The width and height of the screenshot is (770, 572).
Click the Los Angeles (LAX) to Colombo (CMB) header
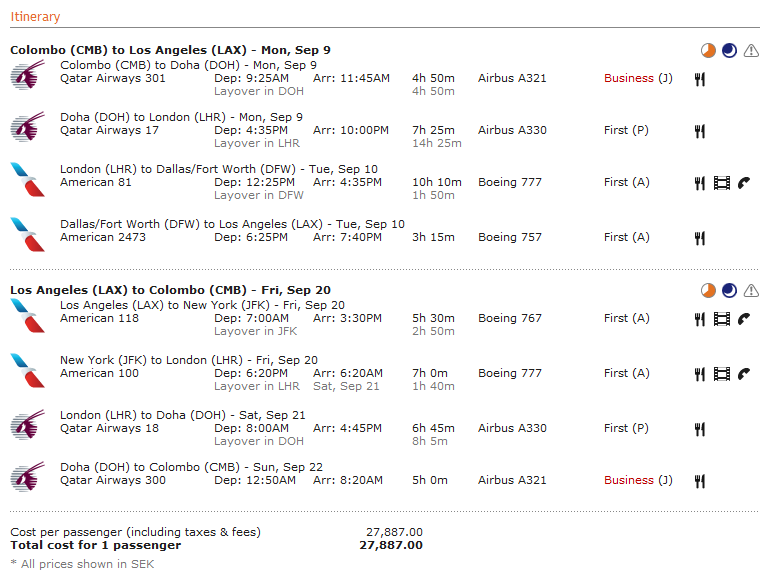(x=170, y=290)
